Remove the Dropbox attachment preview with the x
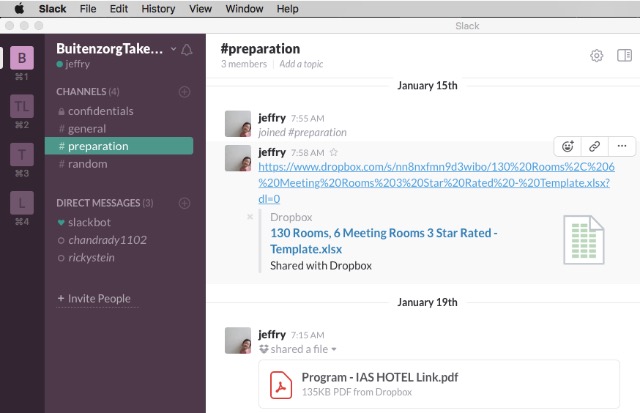640x413 pixels. coord(250,217)
